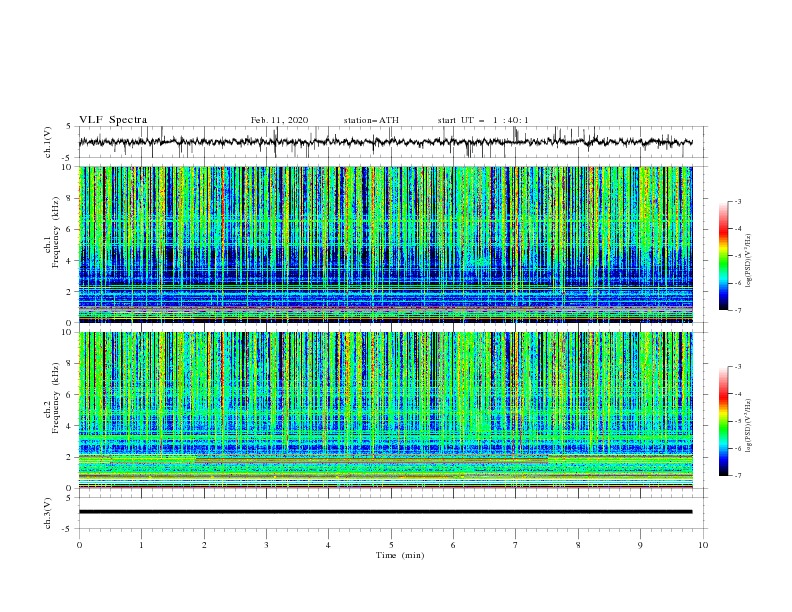Viewport: 792px width, 612px height.
Task: Click the time axis tick label '9'
Action: 640,545
